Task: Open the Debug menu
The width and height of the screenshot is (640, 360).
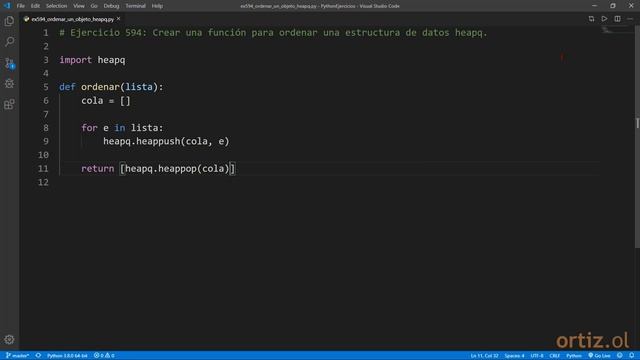Action: pos(111,6)
